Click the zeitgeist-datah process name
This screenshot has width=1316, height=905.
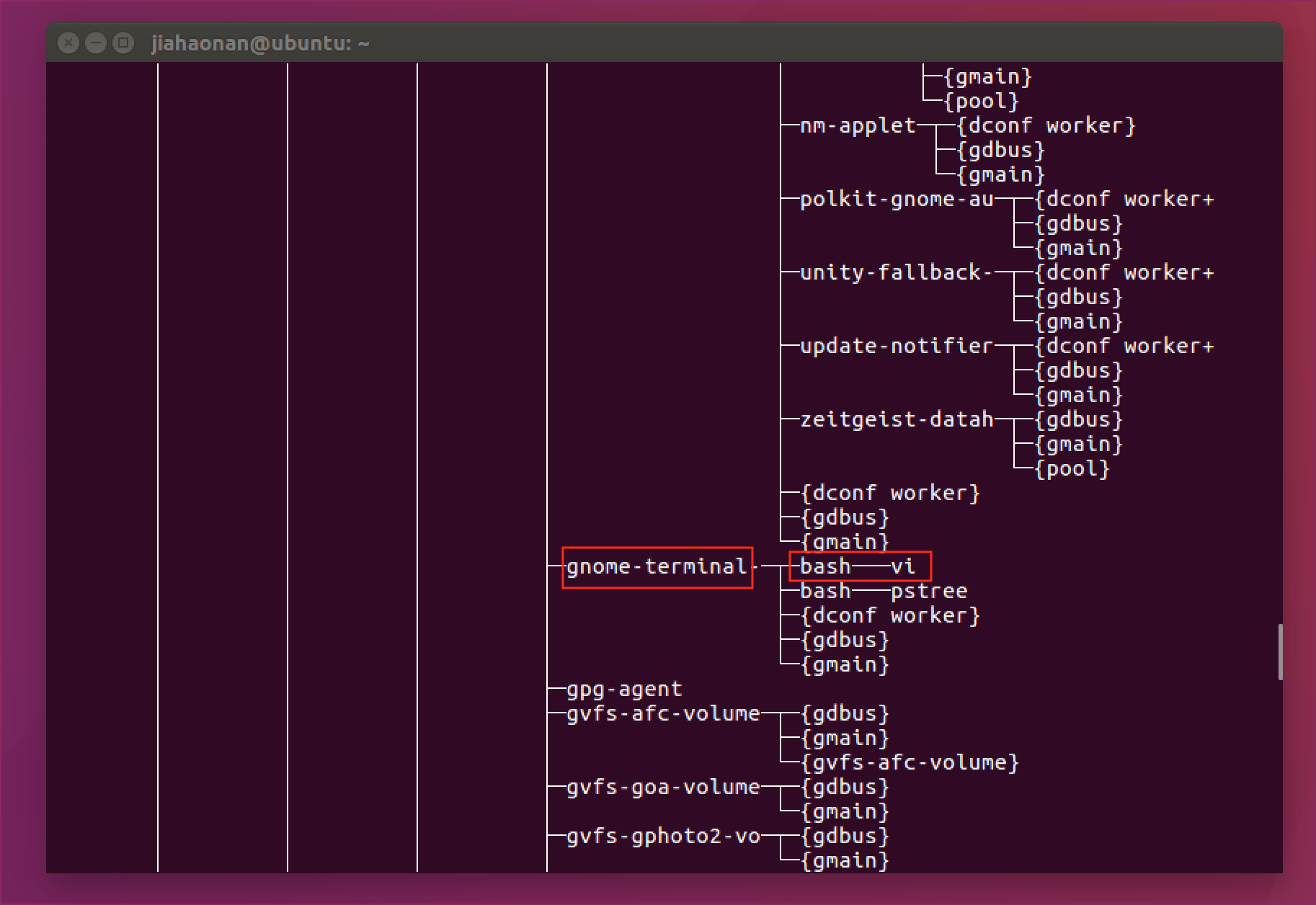(897, 420)
